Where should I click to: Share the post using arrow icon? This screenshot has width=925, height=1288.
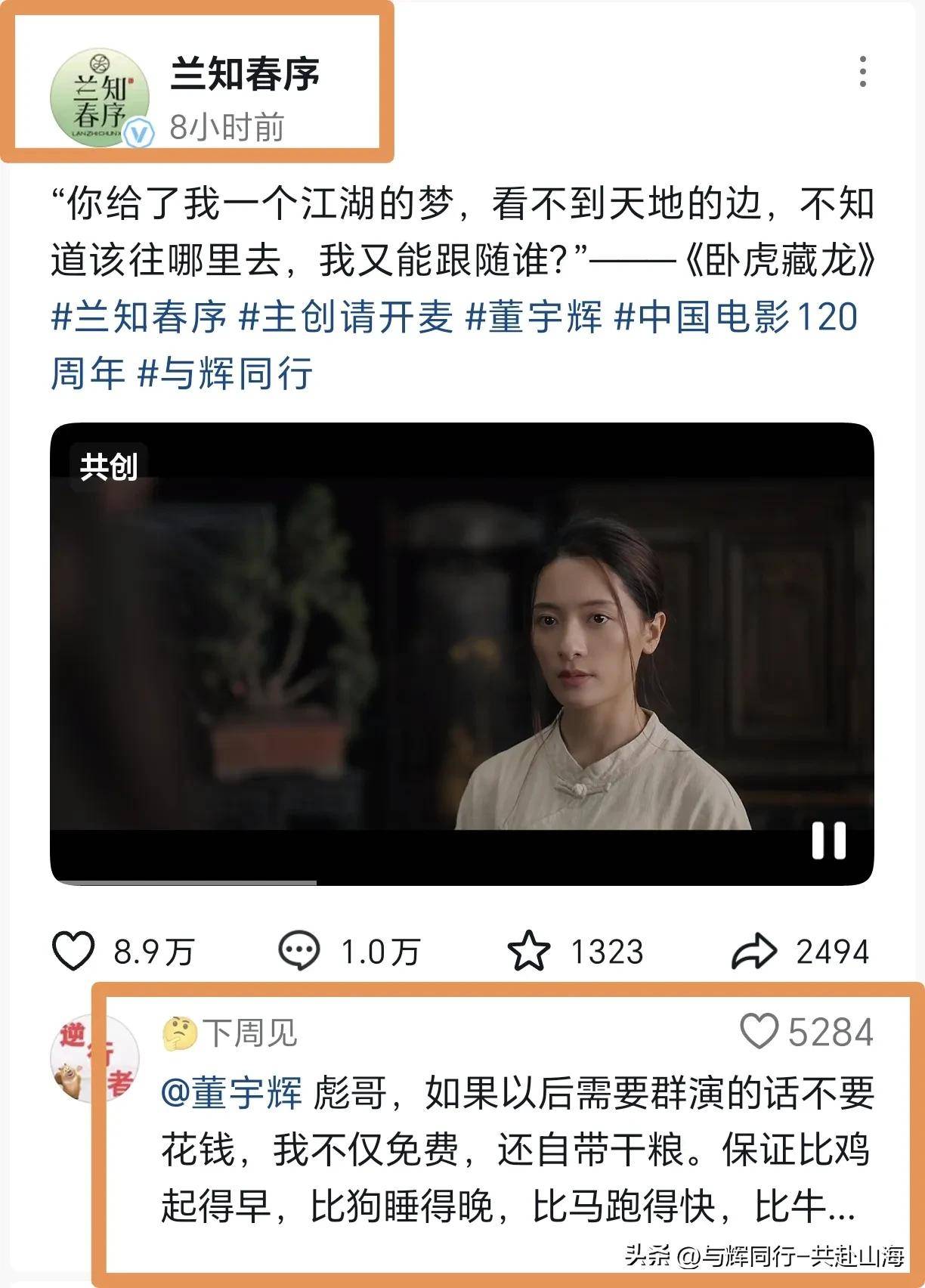click(754, 951)
